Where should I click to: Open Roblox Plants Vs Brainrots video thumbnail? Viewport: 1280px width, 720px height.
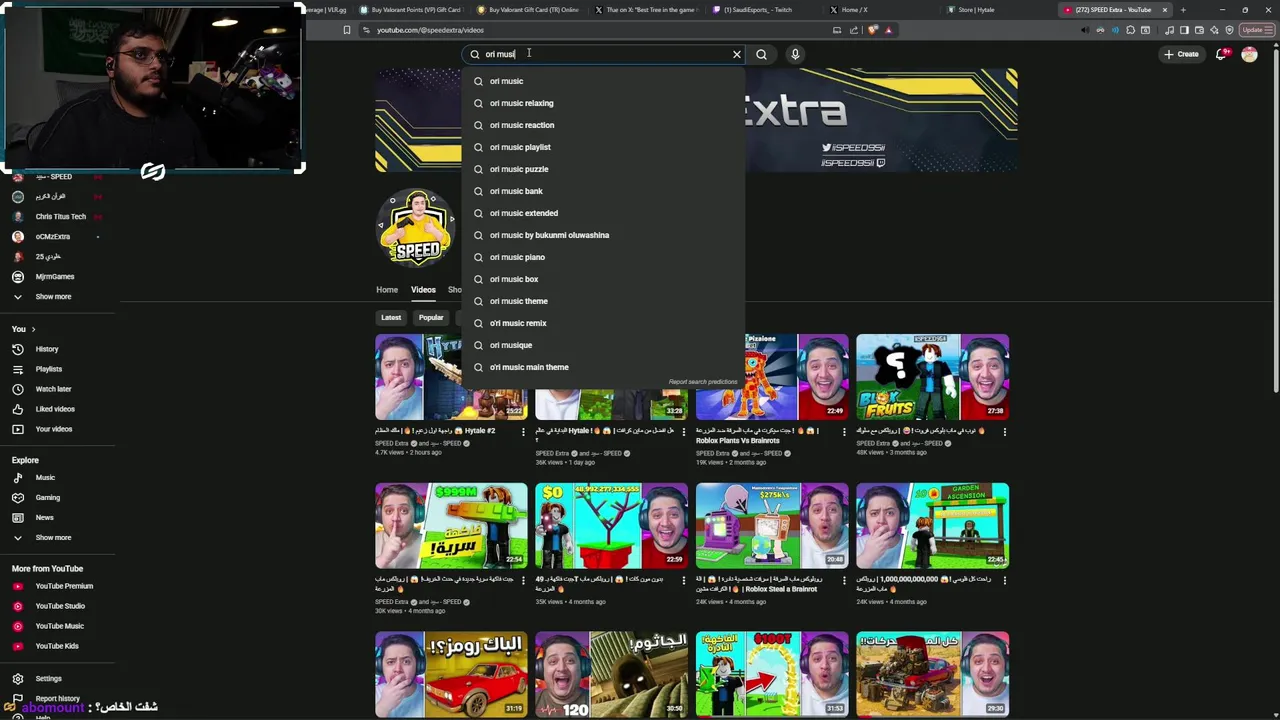772,377
